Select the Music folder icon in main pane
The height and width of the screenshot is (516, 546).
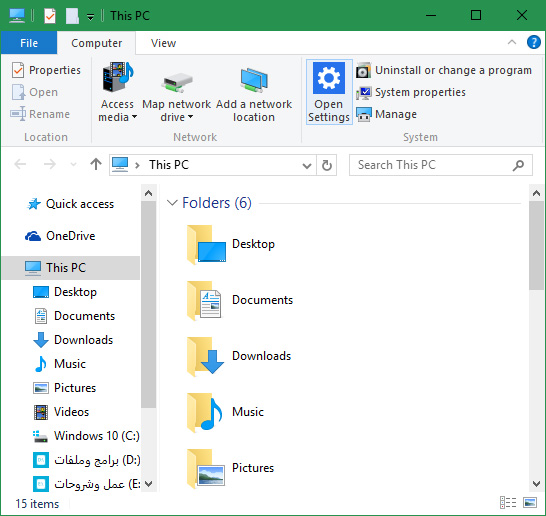205,412
